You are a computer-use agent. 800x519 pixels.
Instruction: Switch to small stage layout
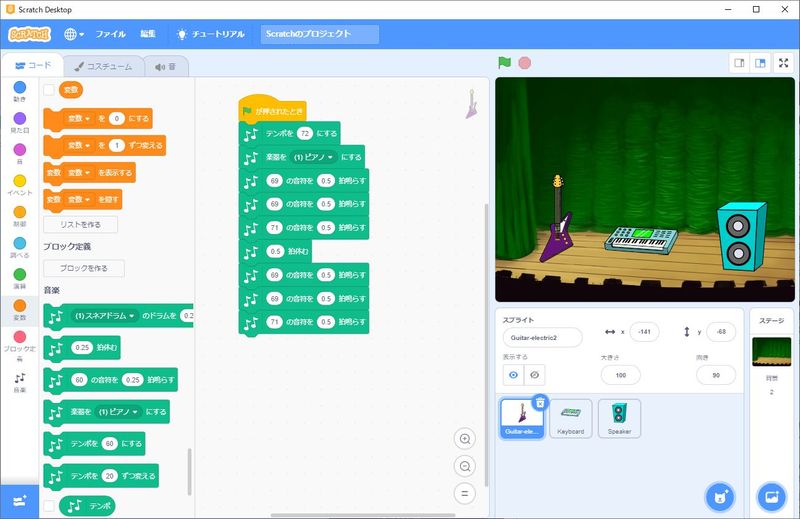click(740, 62)
